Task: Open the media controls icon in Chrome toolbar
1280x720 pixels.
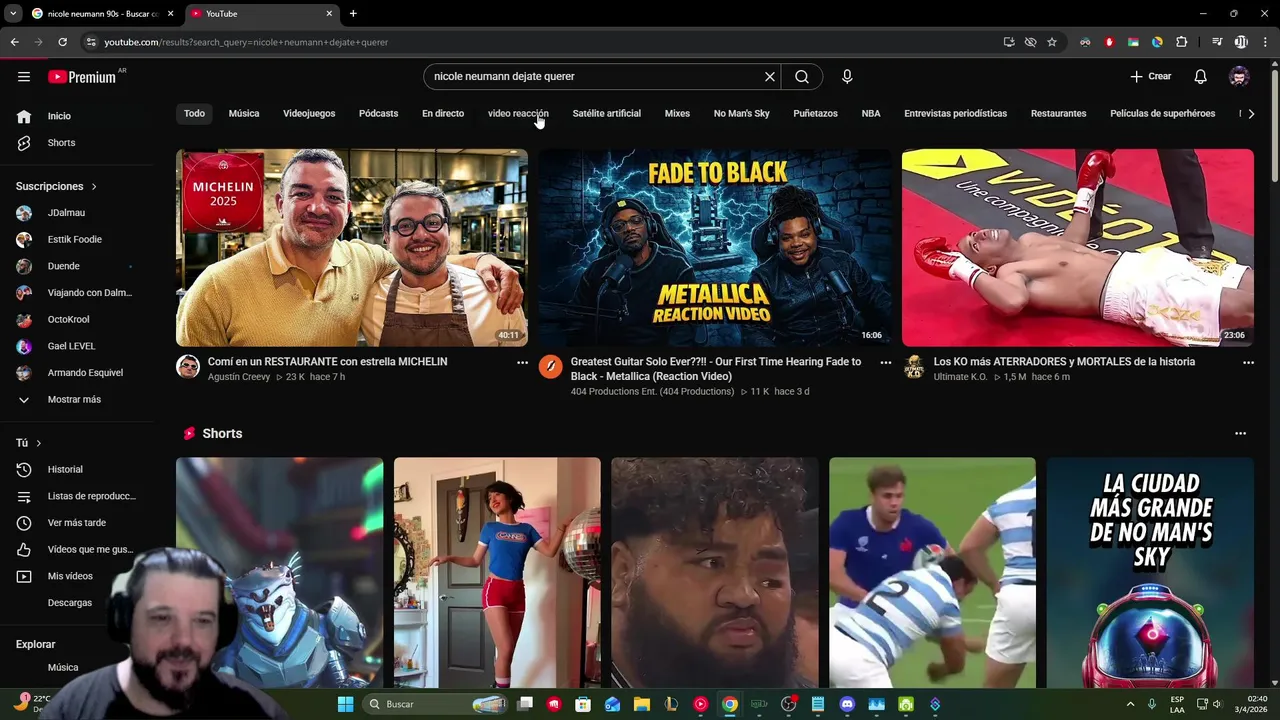Action: point(1217,42)
